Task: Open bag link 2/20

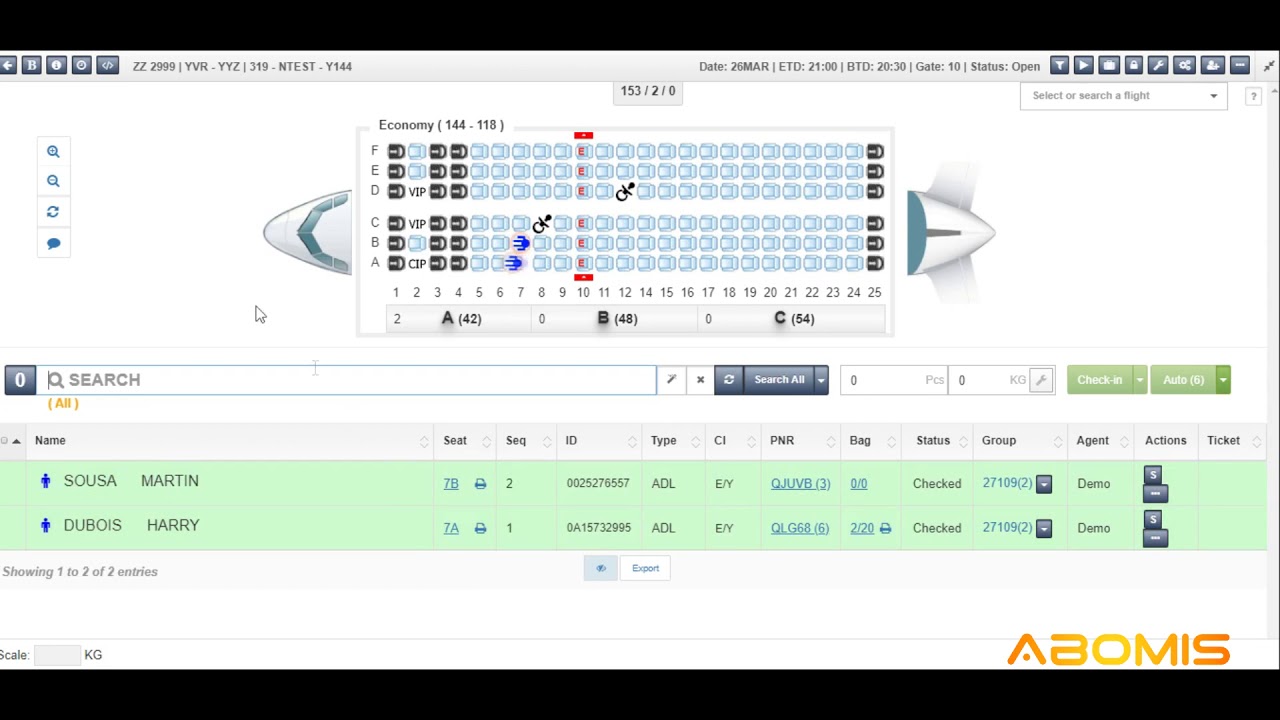Action: (x=862, y=528)
